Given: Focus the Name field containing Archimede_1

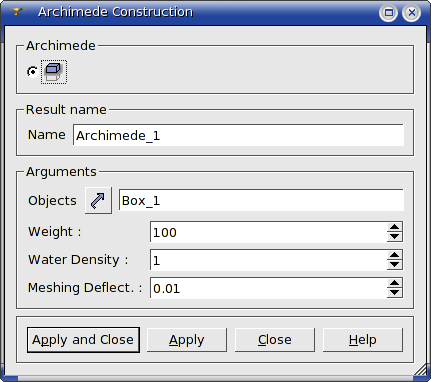Looking at the screenshot, I should click(238, 135).
